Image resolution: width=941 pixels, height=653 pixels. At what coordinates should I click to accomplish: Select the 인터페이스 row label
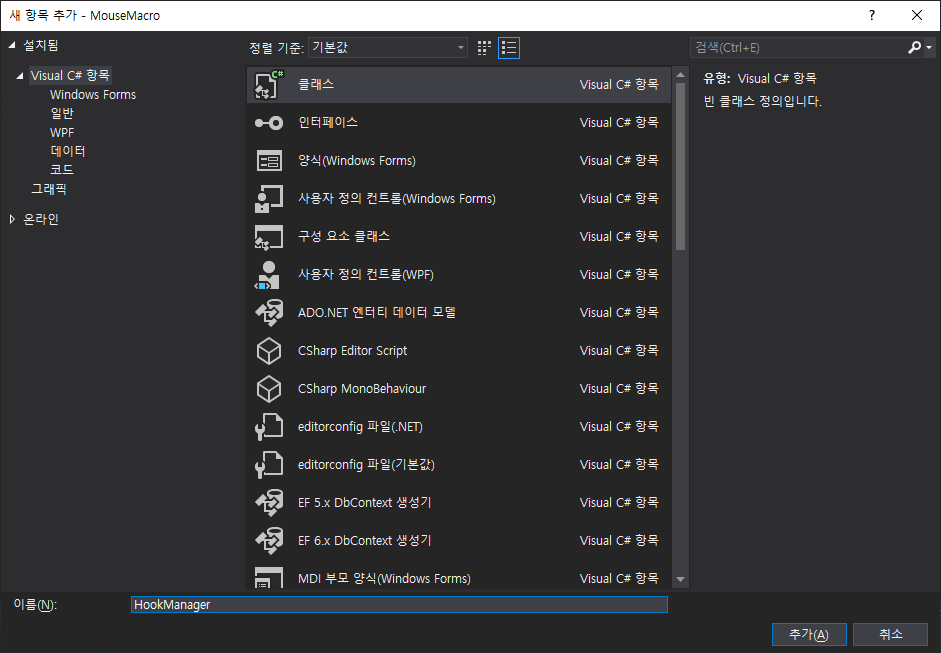pyautogui.click(x=328, y=122)
